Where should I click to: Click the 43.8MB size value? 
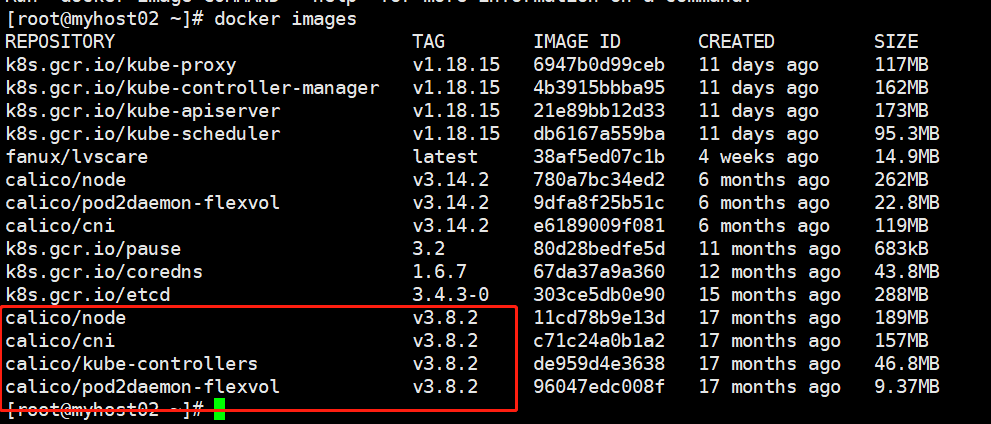[x=907, y=272]
